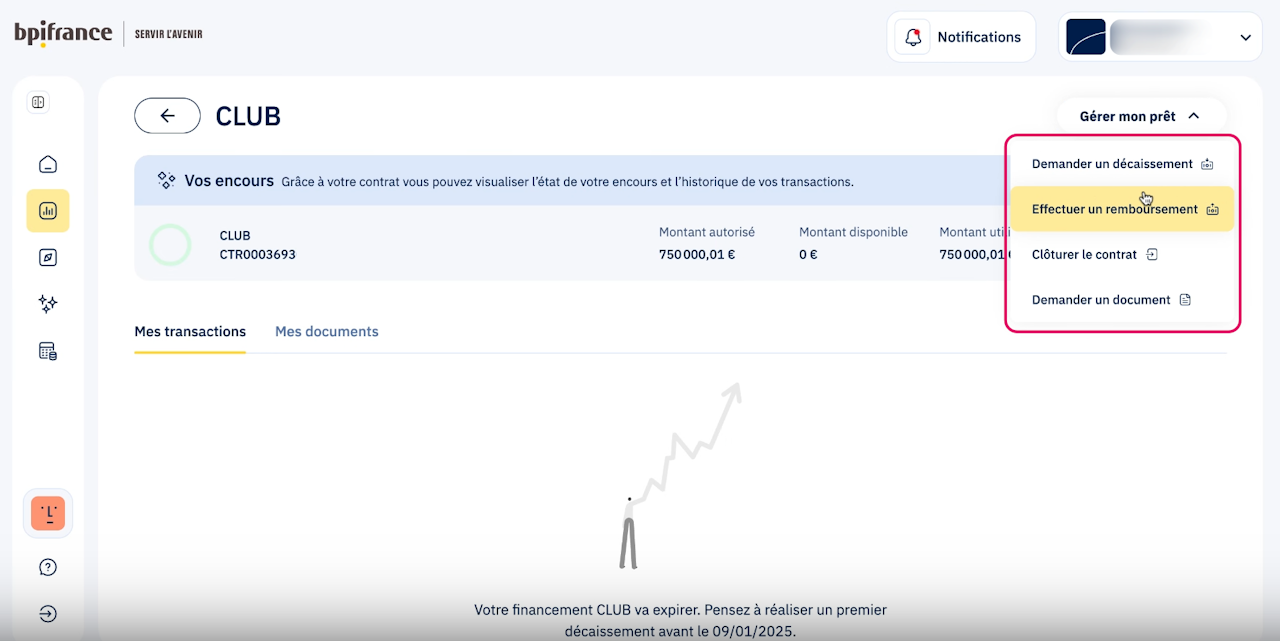Open the sparkles icon in sidebar

tap(48, 304)
